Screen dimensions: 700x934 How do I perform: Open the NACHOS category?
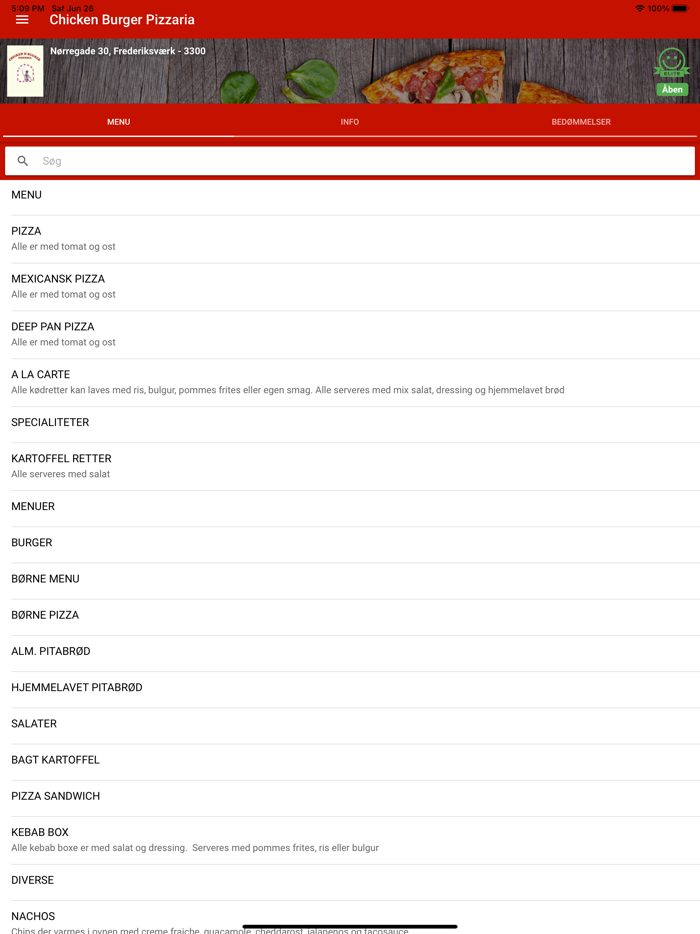tap(350, 917)
